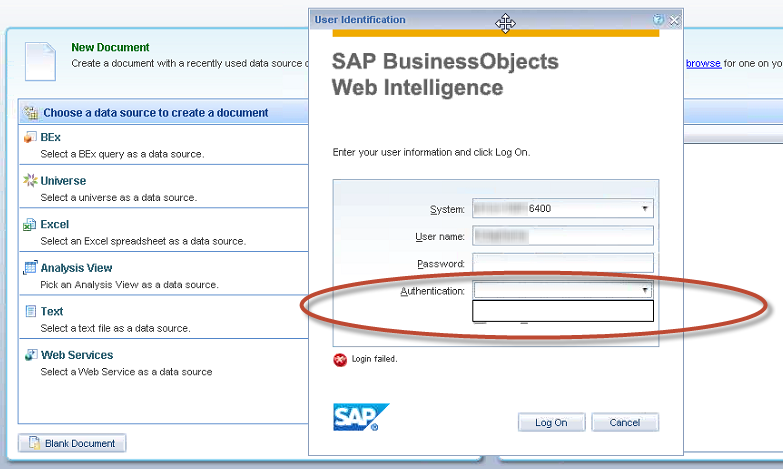This screenshot has height=469, width=784.
Task: Click 'Select a universe as a data source.'
Action: click(118, 198)
